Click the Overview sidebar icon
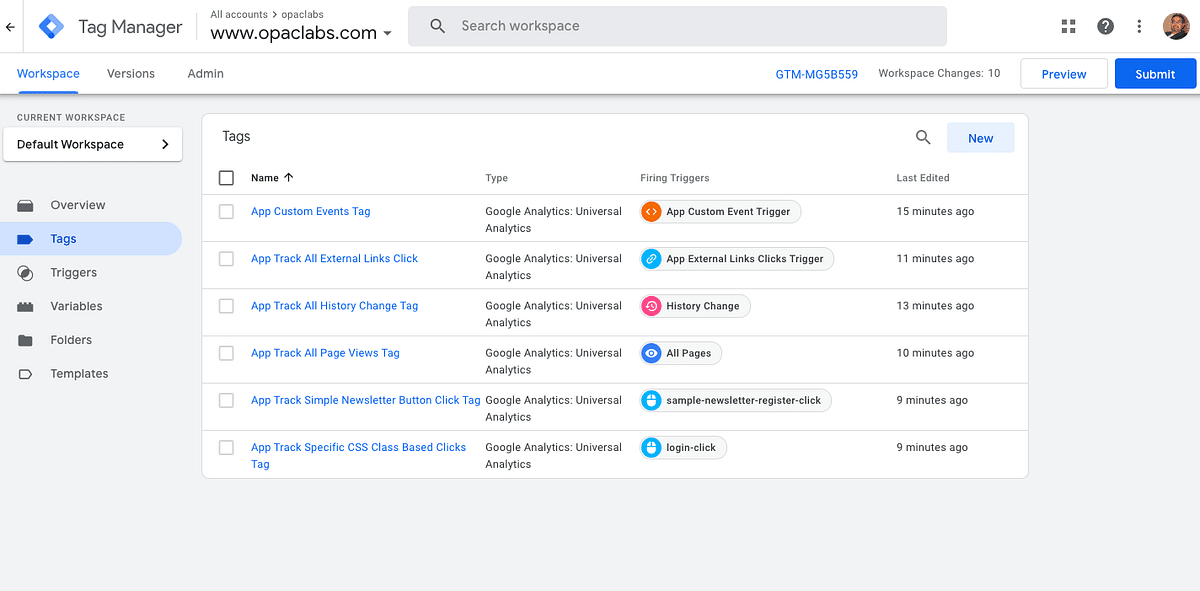This screenshot has height=591, width=1200. [x=25, y=205]
